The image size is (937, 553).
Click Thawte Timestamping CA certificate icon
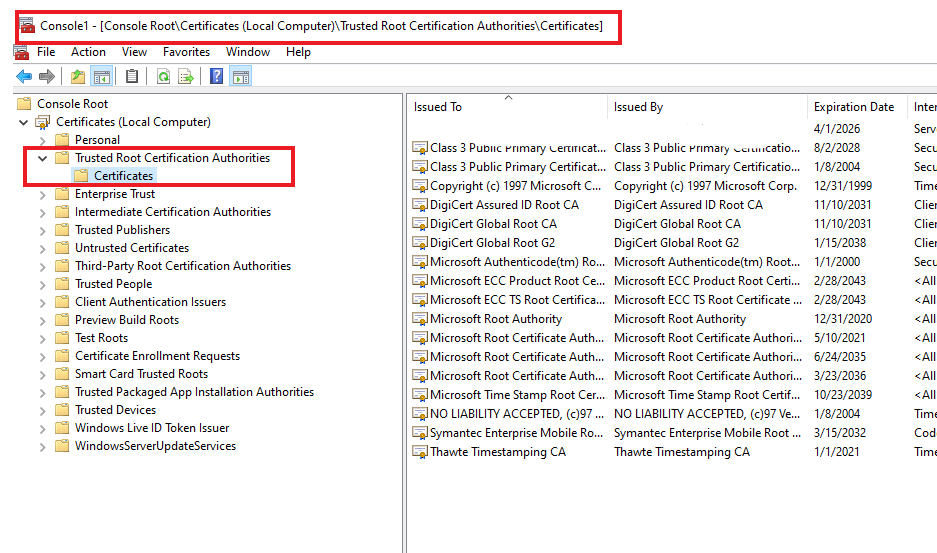[x=420, y=452]
